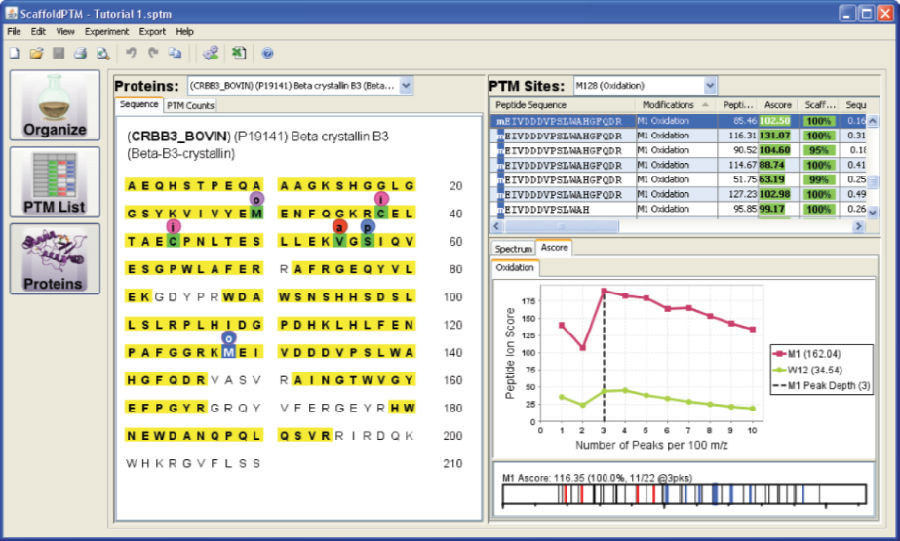This screenshot has height=541, width=900.
Task: Click pink 'i' marker above C in ENFQGKRCEL
Action: tap(381, 199)
